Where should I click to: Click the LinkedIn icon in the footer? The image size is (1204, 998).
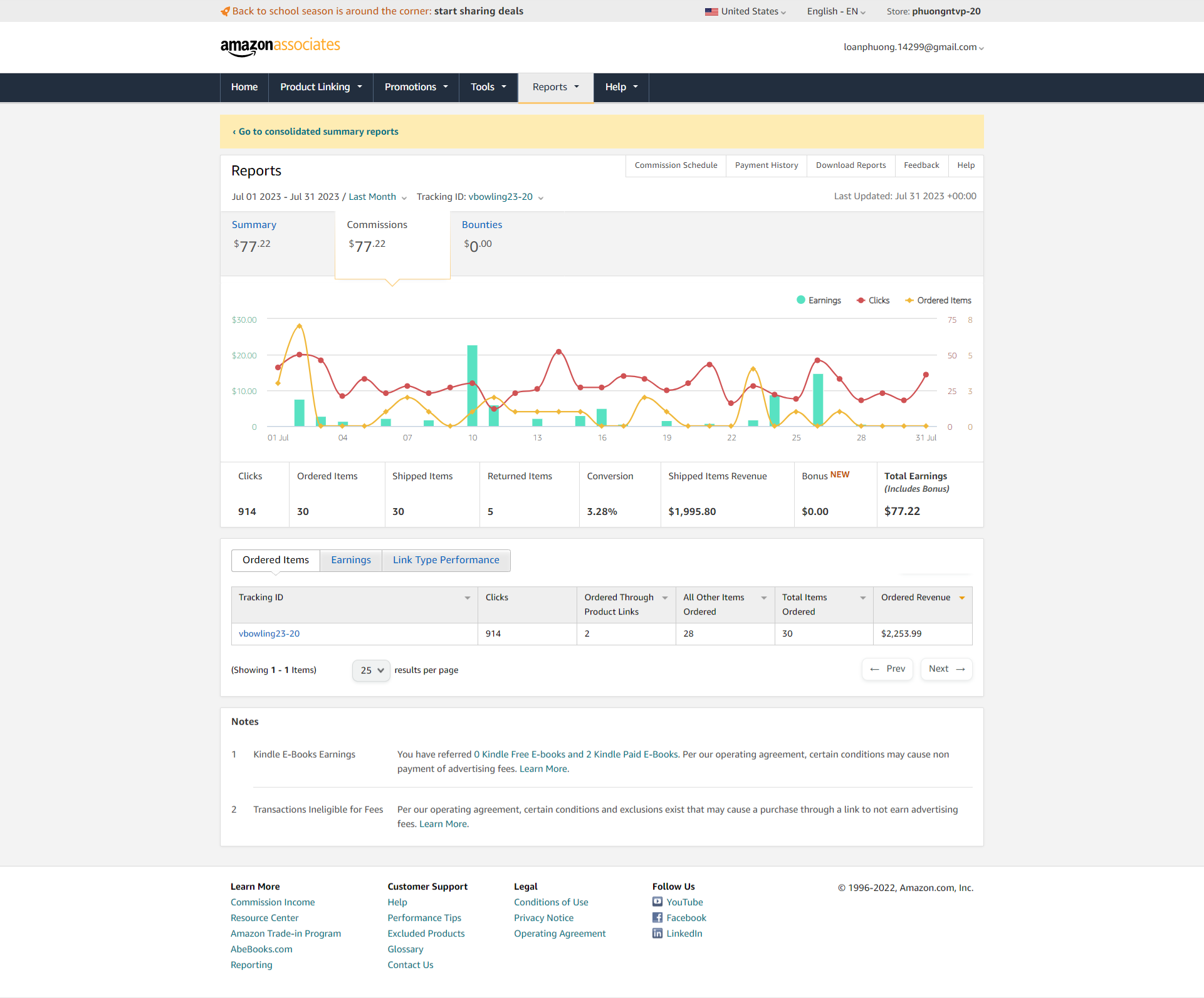click(x=657, y=933)
